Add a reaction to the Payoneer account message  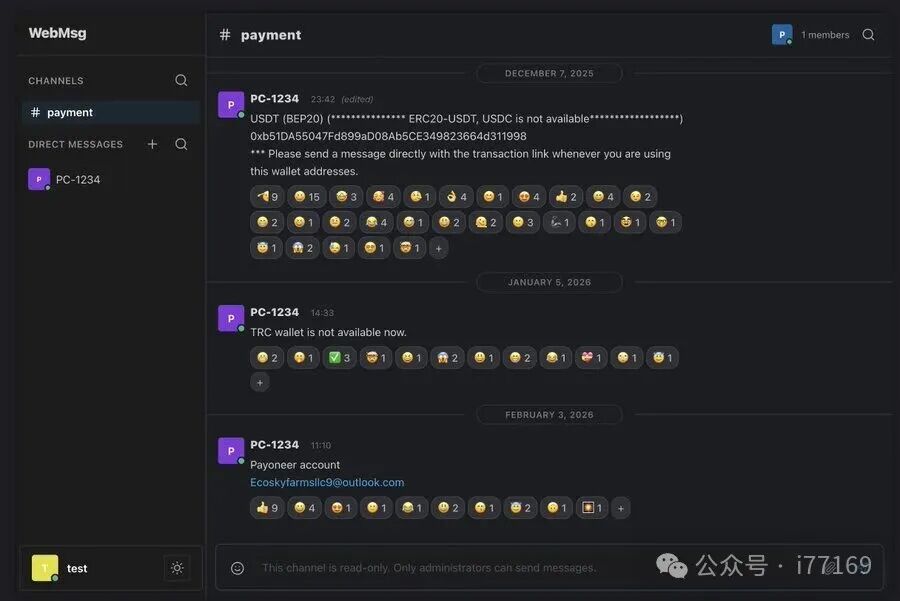pyautogui.click(x=620, y=509)
